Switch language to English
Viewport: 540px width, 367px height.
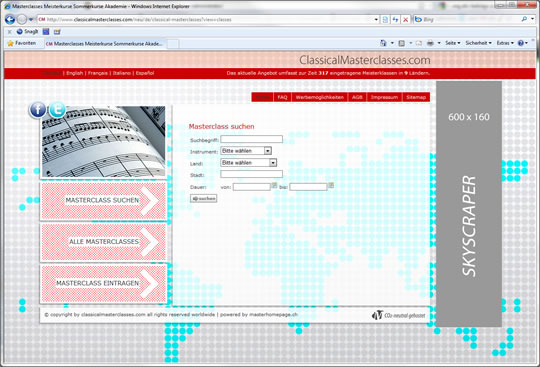[x=75, y=73]
